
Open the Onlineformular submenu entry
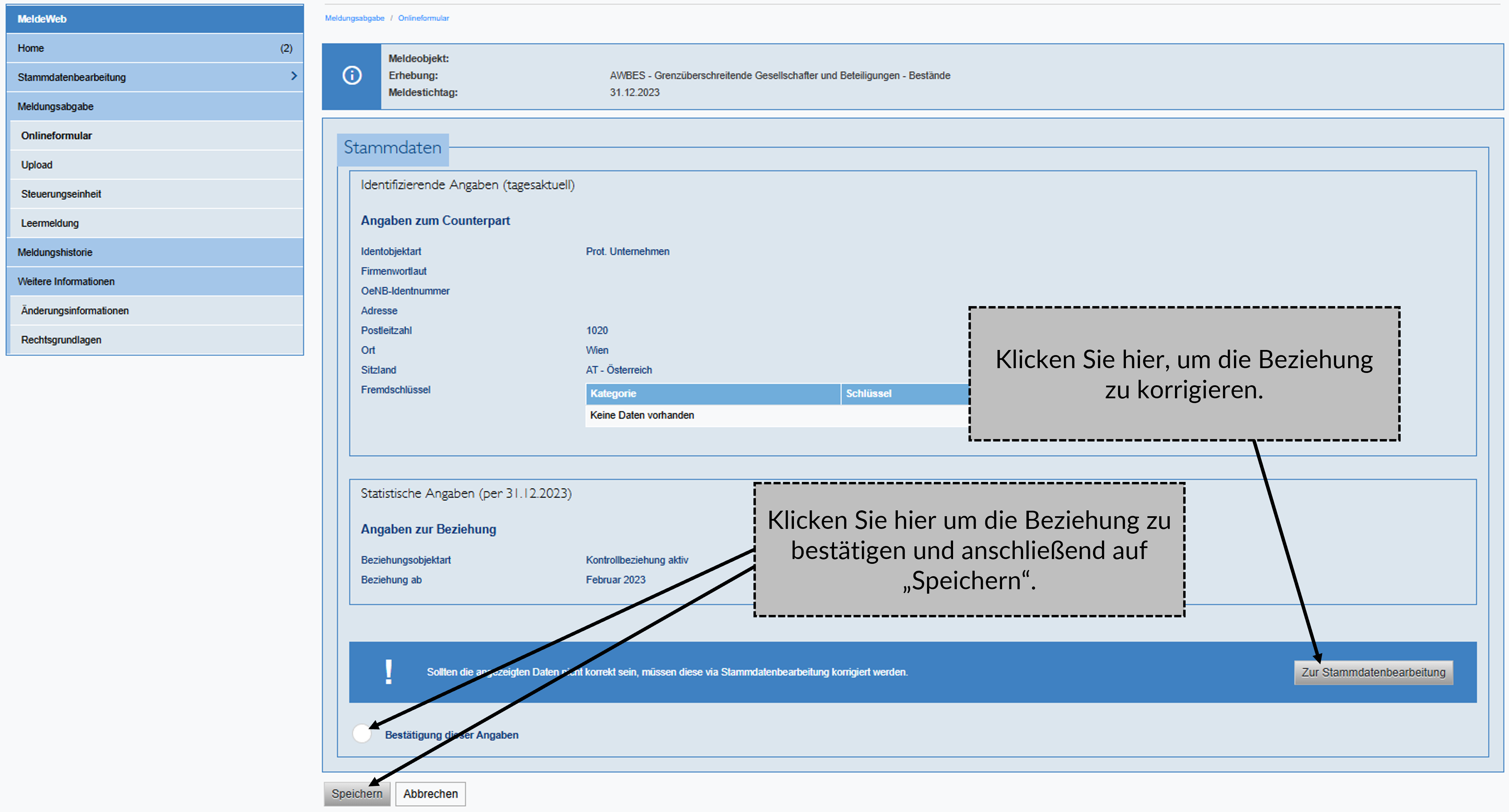pos(56,136)
